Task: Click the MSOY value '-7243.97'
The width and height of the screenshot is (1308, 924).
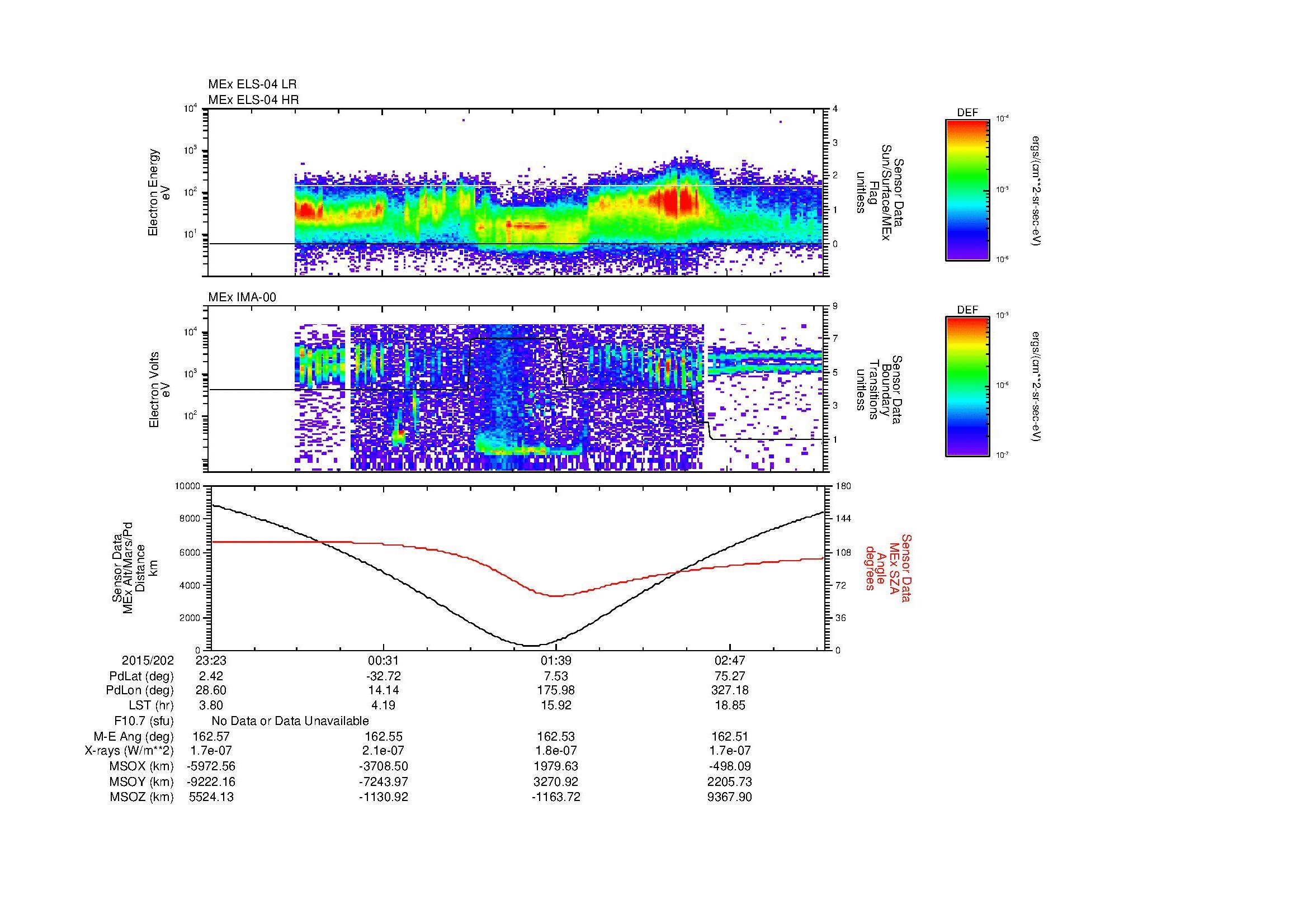Action: pyautogui.click(x=384, y=782)
